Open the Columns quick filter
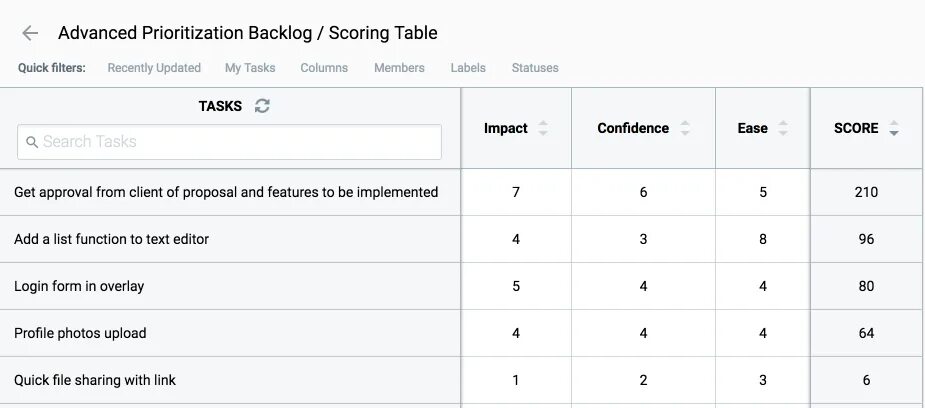Viewport: 925px width, 408px height. [x=324, y=68]
